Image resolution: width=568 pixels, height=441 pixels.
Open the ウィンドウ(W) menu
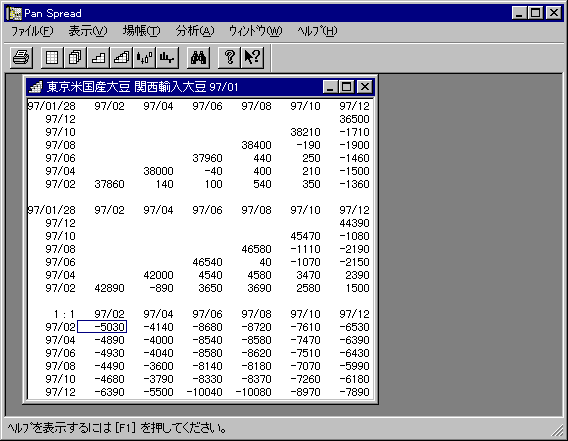[x=255, y=31]
